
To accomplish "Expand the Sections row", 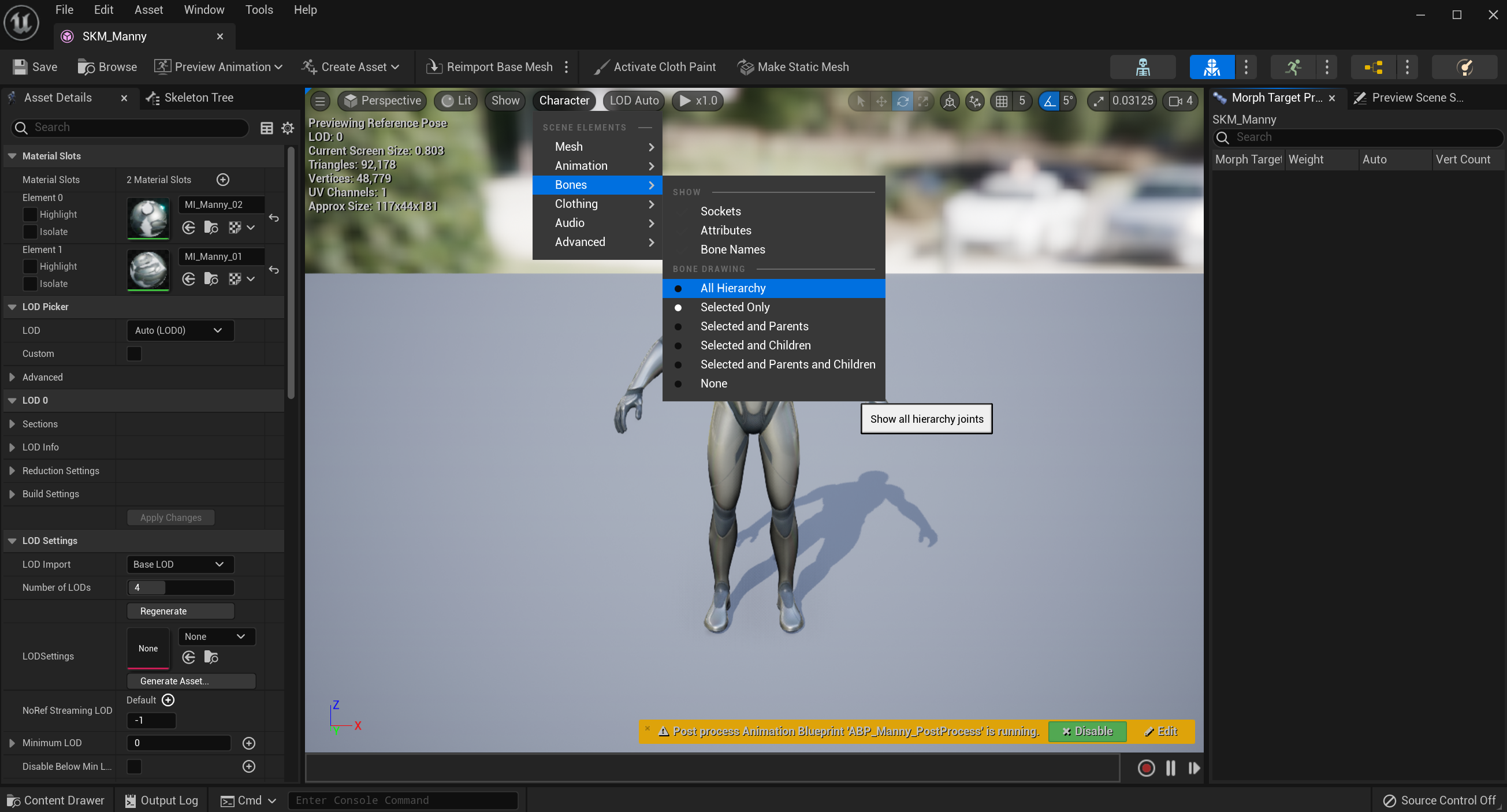I will click(12, 424).
